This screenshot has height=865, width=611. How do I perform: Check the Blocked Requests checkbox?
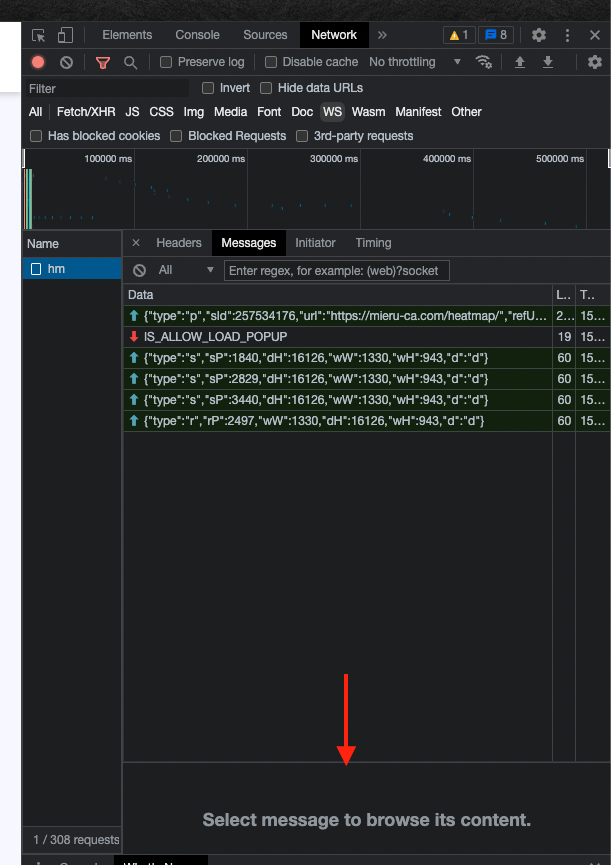176,136
